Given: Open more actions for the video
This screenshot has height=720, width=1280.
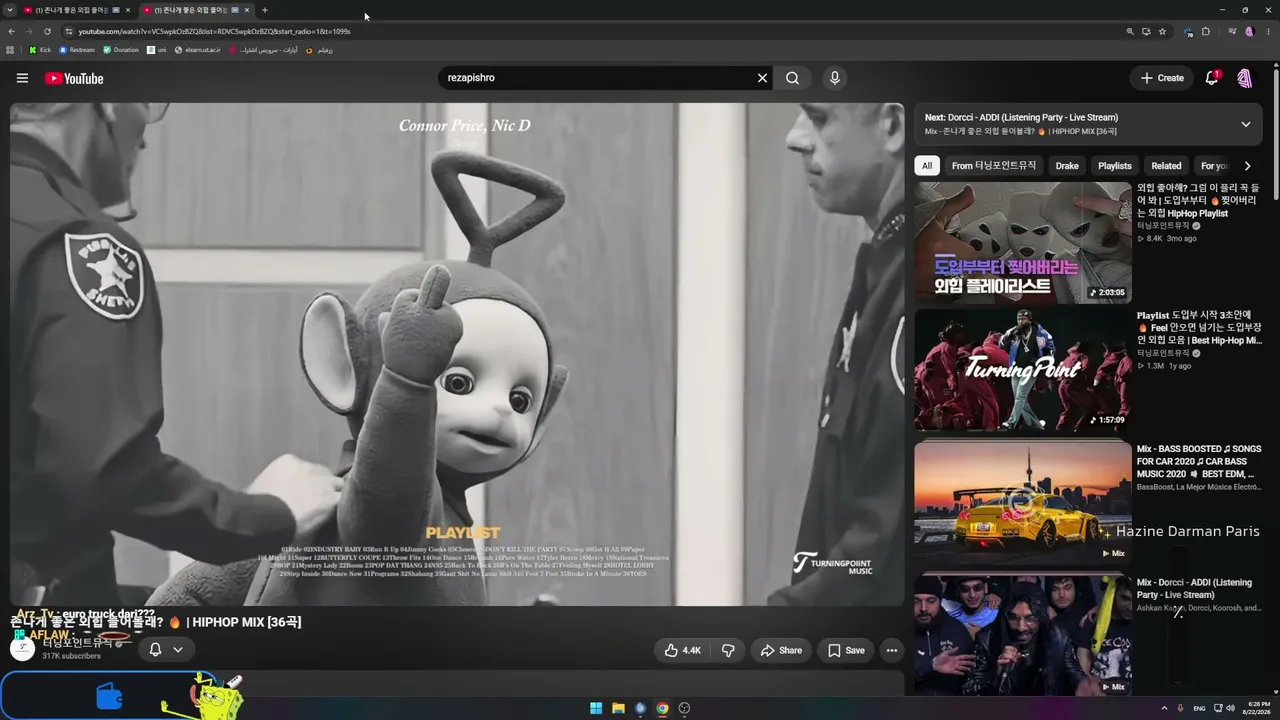Looking at the screenshot, I should [892, 650].
